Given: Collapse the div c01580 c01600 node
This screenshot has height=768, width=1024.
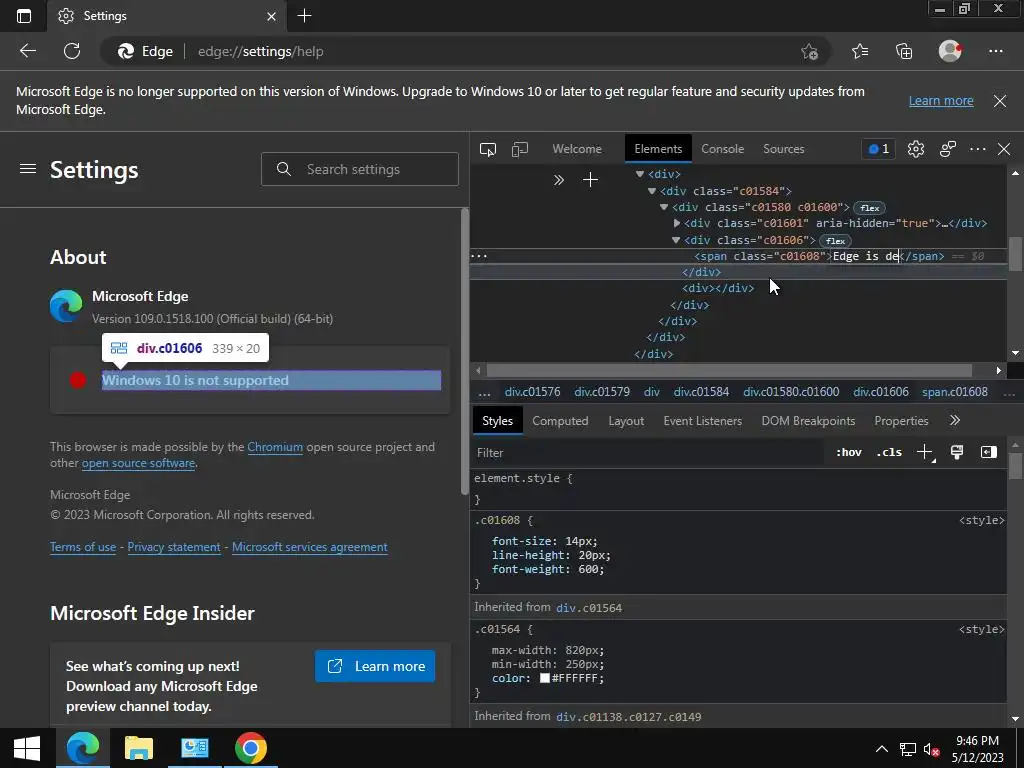Looking at the screenshot, I should point(664,207).
